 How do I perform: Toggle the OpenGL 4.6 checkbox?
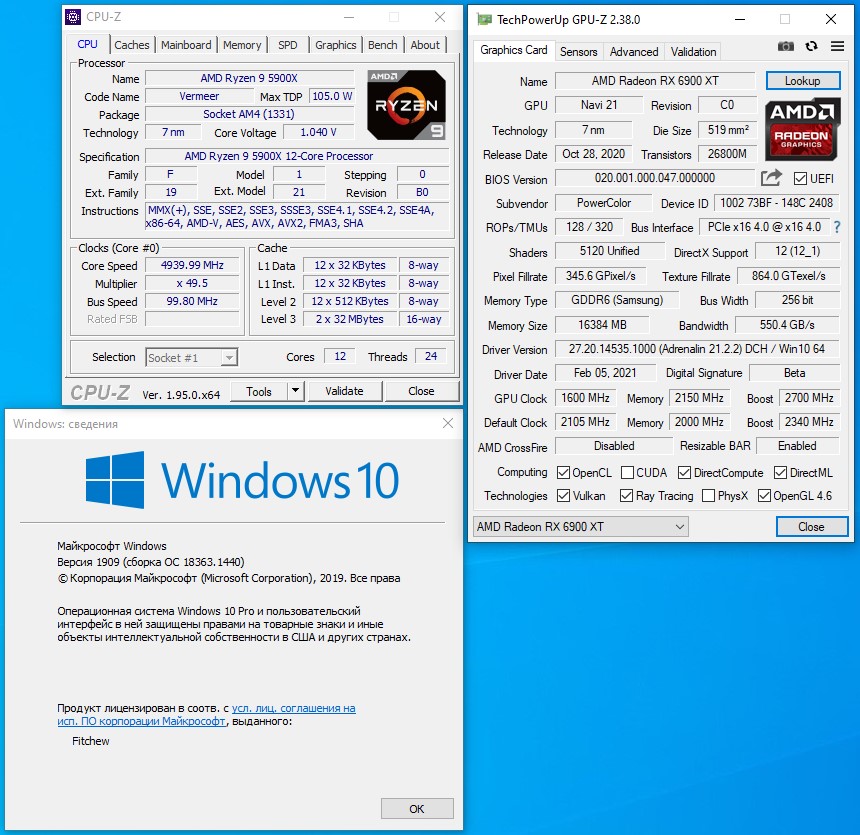[764, 495]
